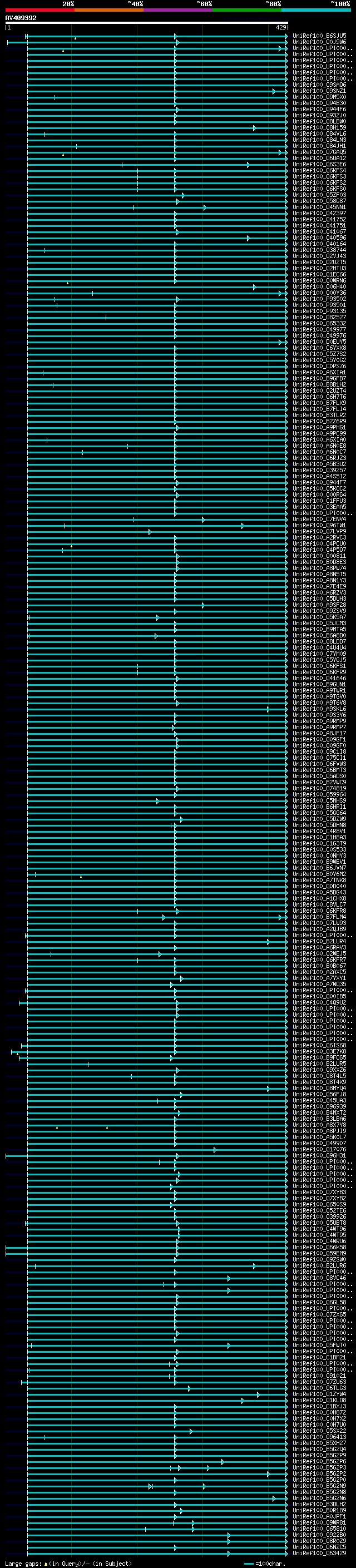Click the UniRef100_Q66K58 label

tap(319, 1248)
